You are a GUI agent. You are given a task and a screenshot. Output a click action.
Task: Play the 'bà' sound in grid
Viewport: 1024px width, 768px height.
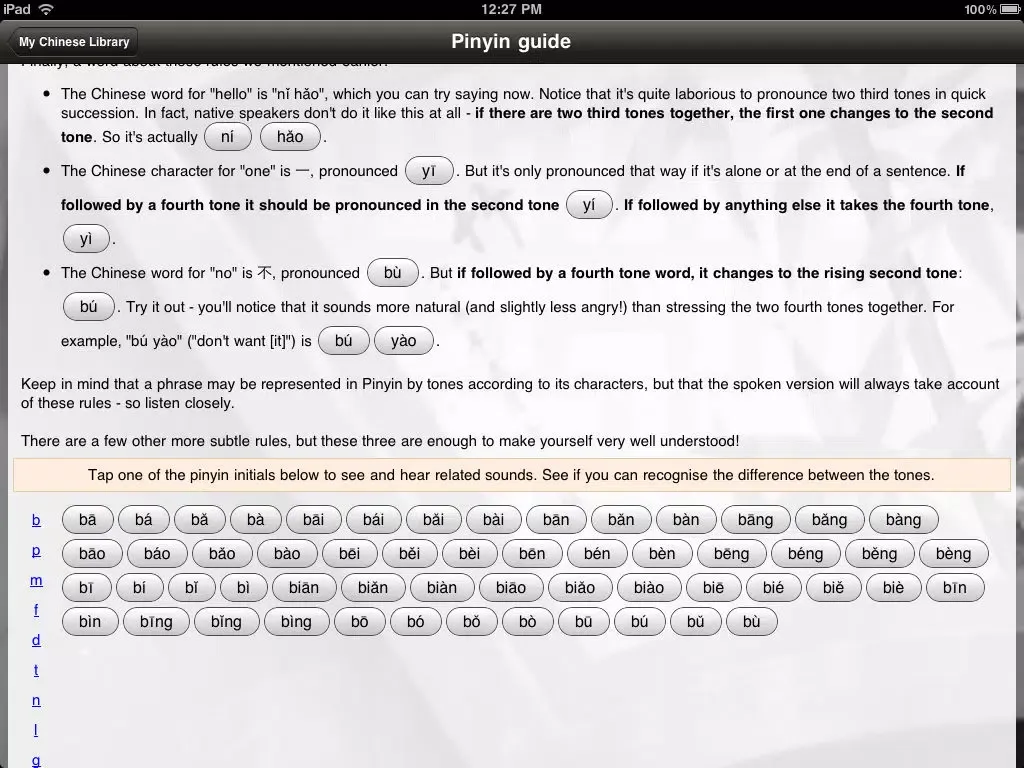point(256,519)
